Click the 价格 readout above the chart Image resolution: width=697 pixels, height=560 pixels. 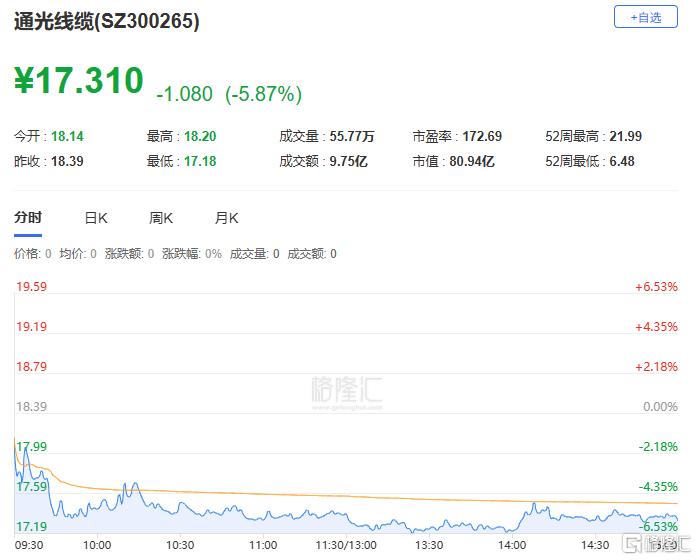[x=32, y=254]
